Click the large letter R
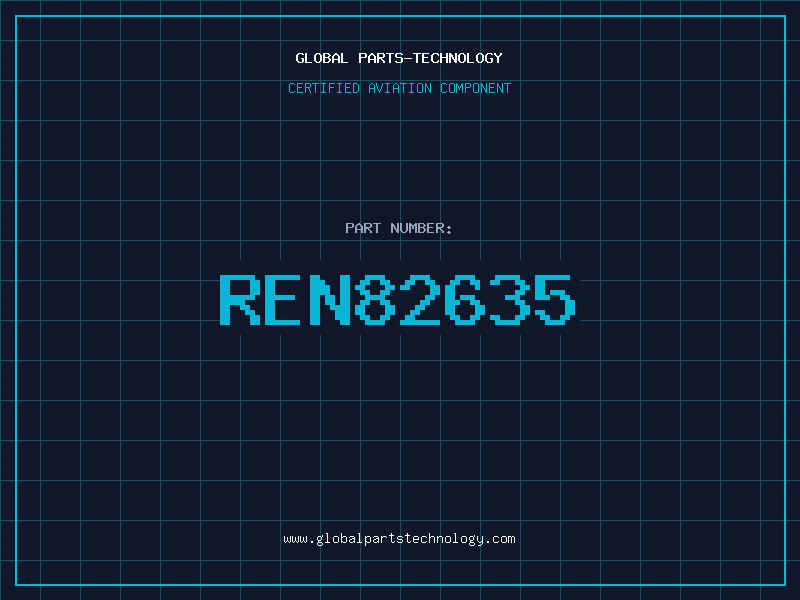 tap(240, 300)
